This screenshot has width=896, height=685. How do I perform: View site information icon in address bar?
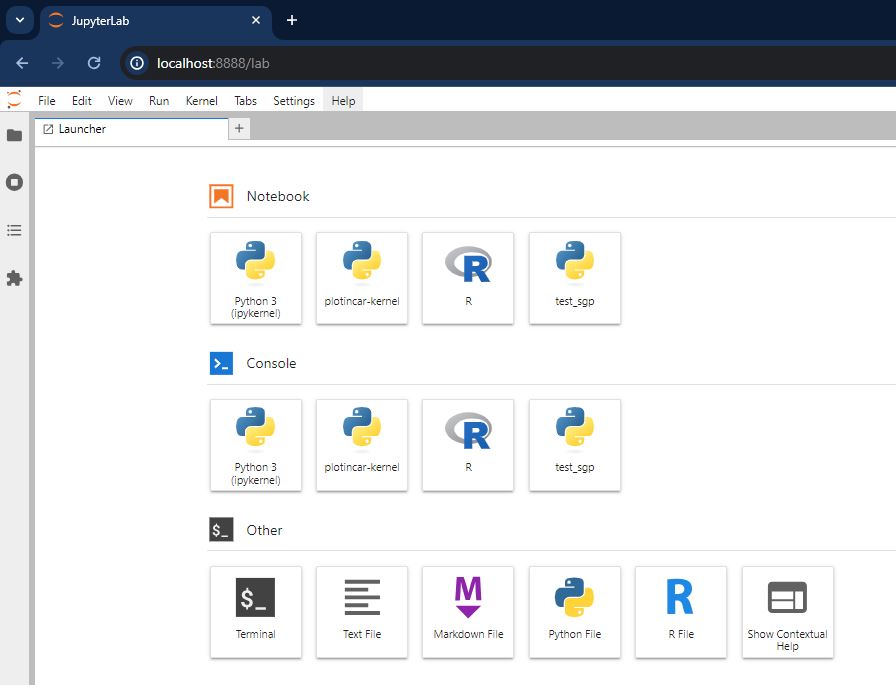[x=137, y=63]
